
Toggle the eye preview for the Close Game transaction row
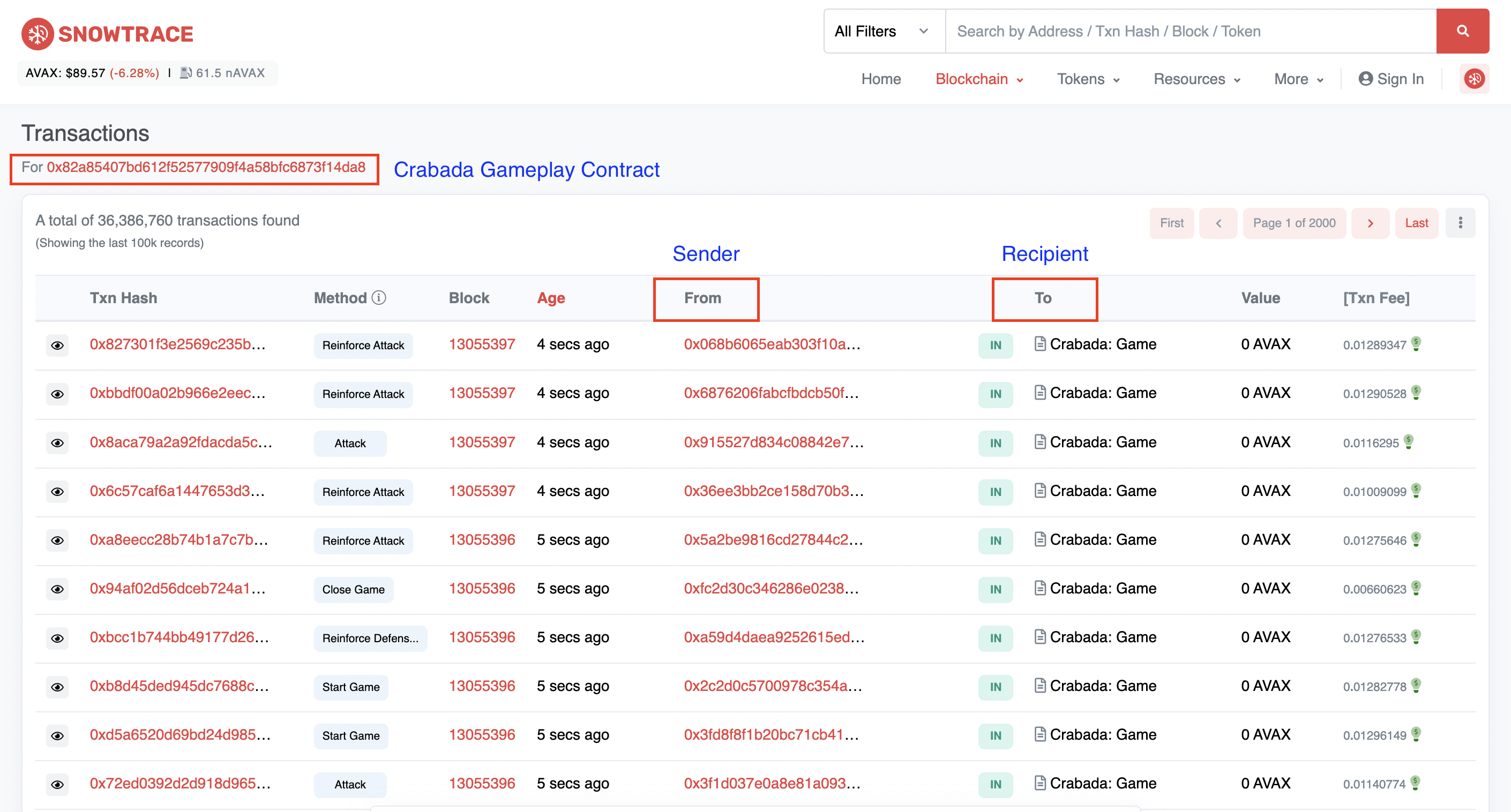(x=57, y=589)
